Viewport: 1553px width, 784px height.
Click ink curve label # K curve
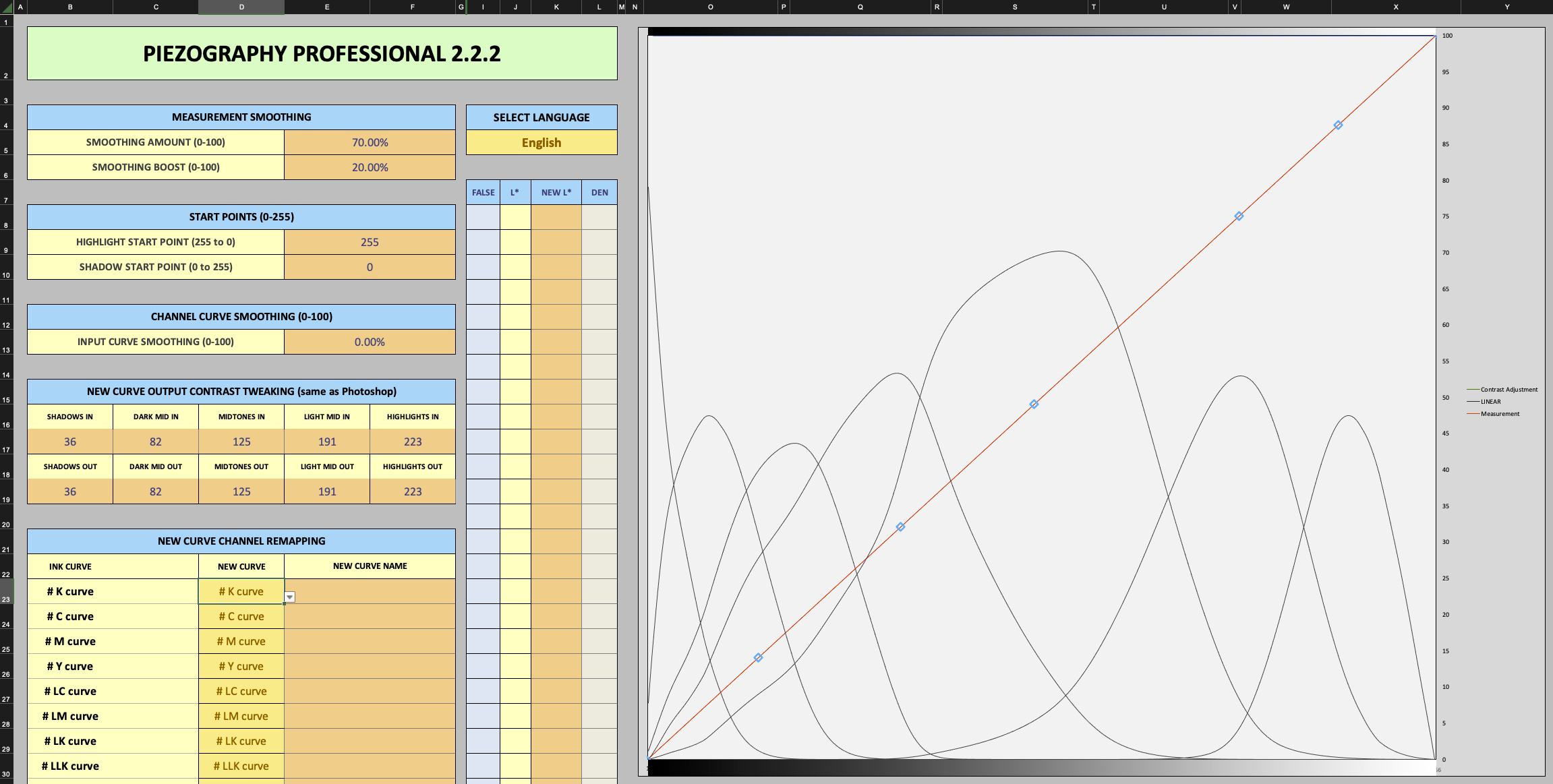pos(70,591)
